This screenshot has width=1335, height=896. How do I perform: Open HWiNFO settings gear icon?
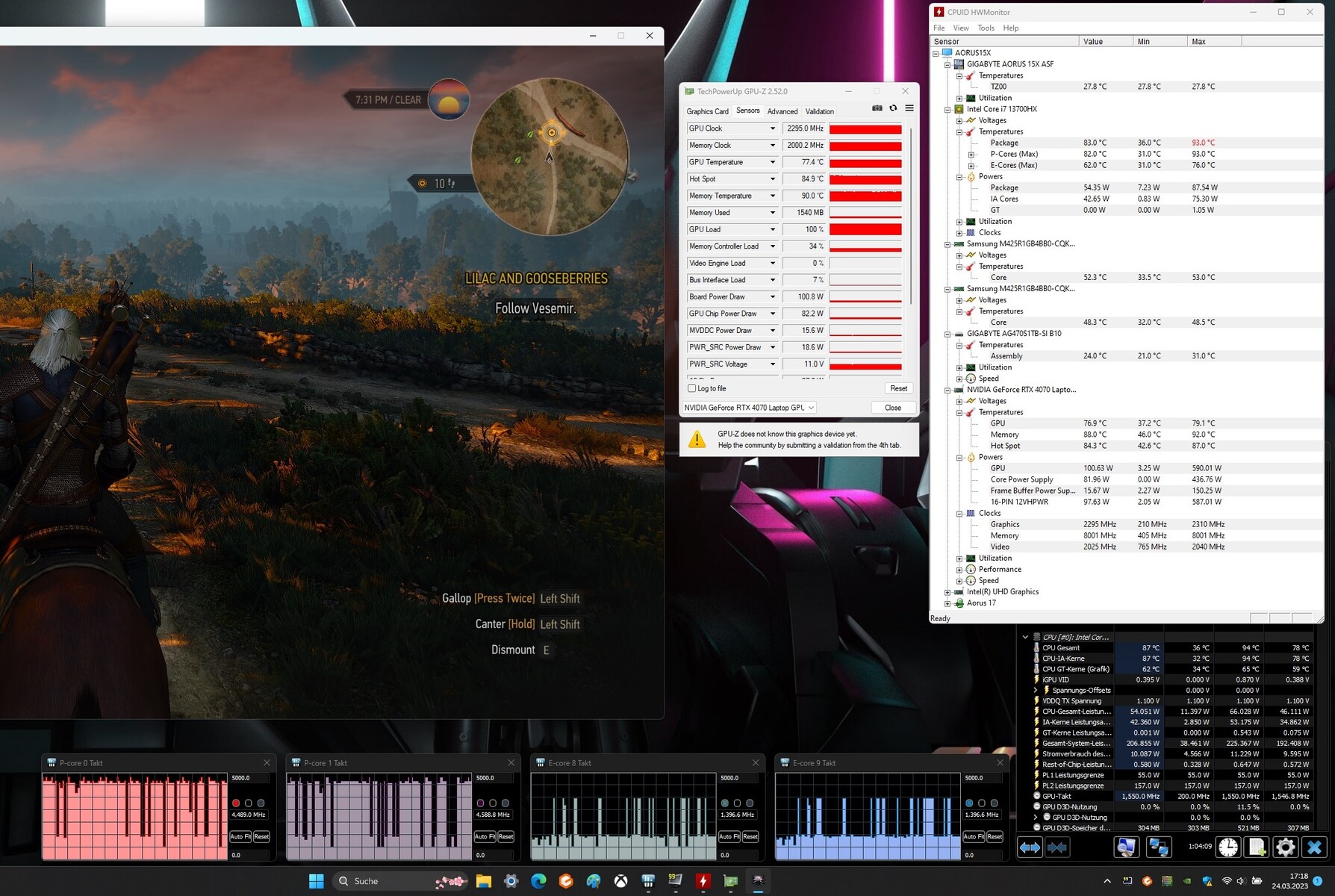click(x=1285, y=847)
